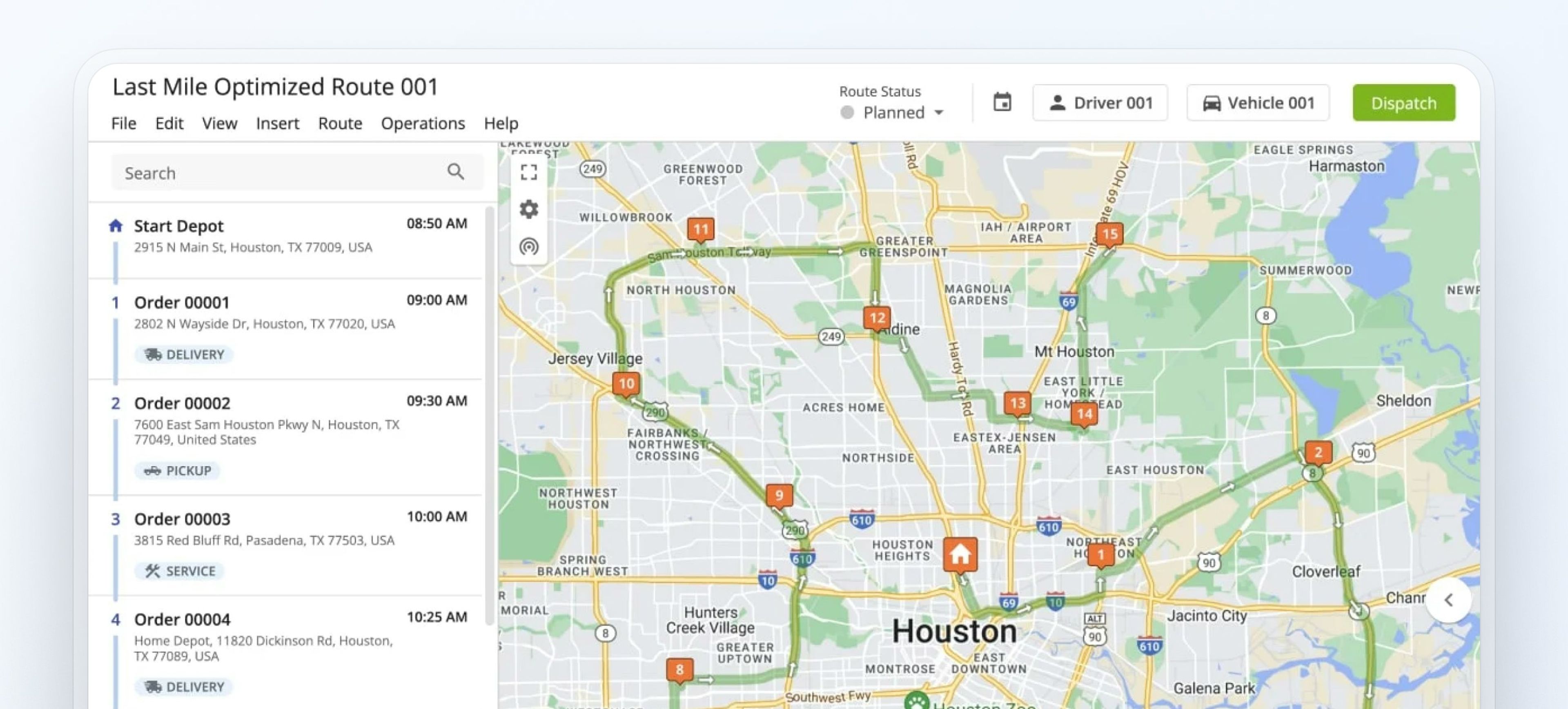Click map marker 12
Viewport: 1568px width, 709px height.
click(877, 318)
